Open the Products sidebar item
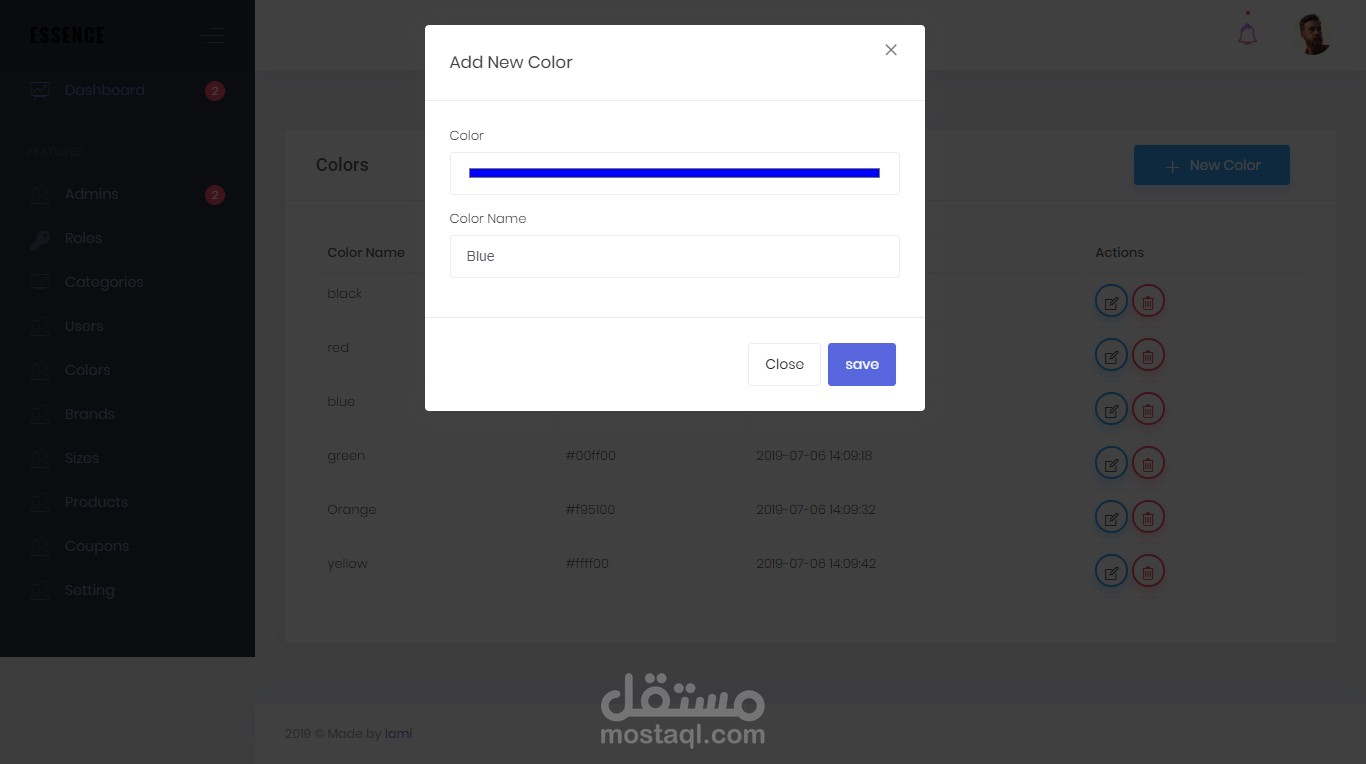This screenshot has height=764, width=1366. click(96, 502)
